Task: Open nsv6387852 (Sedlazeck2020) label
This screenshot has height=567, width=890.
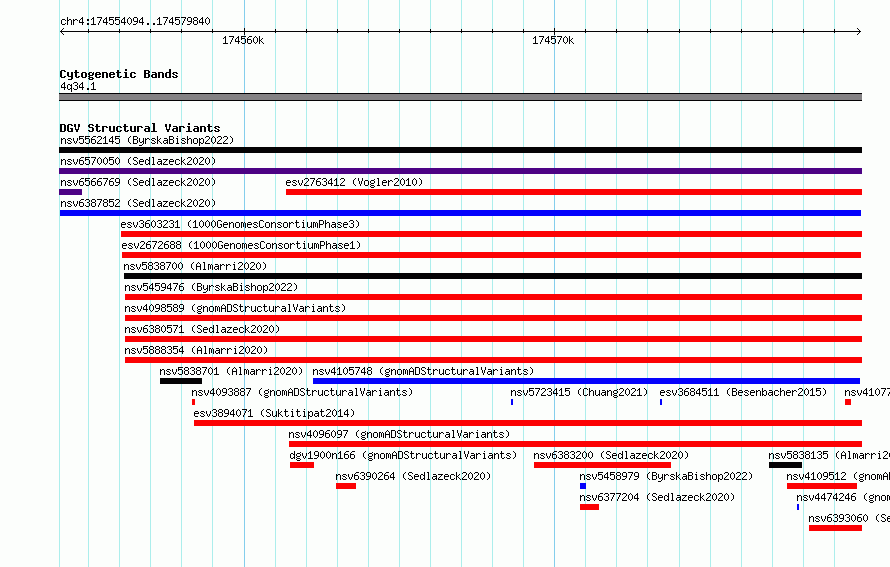Action: 138,203
